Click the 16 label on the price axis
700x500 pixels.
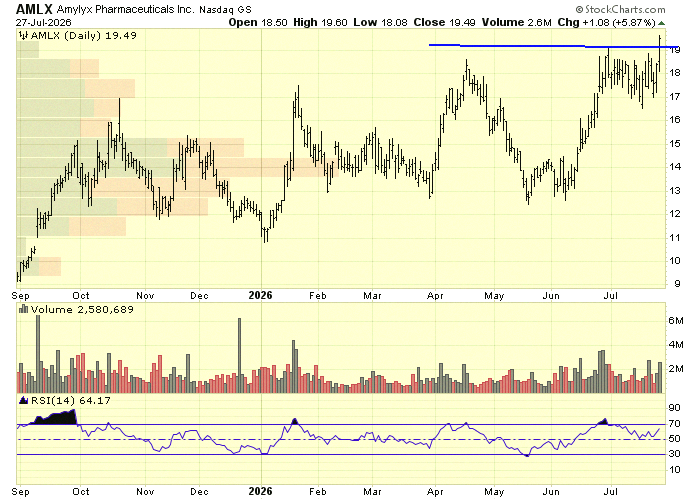click(x=675, y=120)
